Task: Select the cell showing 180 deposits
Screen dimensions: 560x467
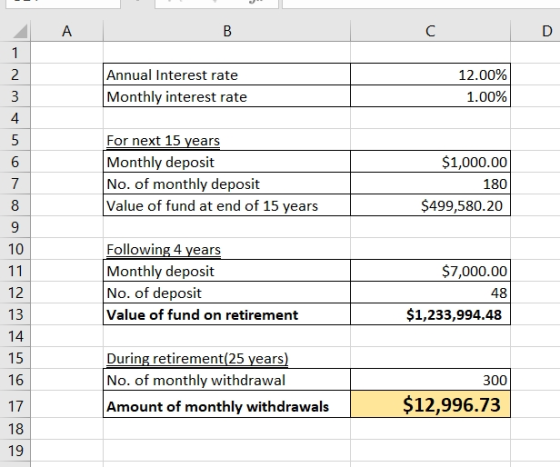Action: point(430,184)
